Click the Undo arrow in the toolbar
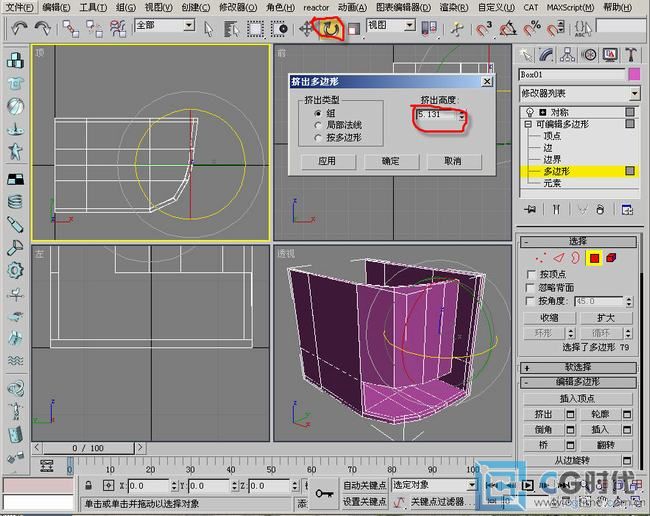This screenshot has height=516, width=650. [19, 29]
